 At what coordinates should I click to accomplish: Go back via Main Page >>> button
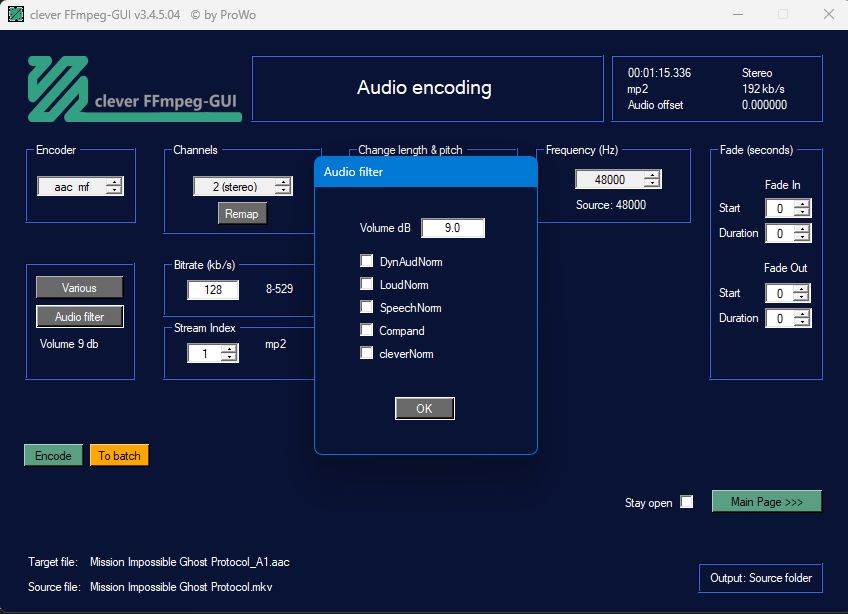(x=766, y=501)
